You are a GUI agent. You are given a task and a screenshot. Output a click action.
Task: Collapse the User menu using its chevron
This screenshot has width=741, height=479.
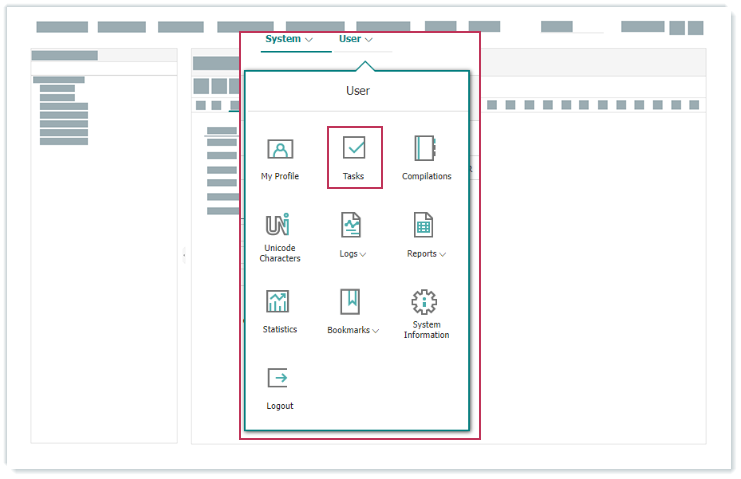click(370, 40)
